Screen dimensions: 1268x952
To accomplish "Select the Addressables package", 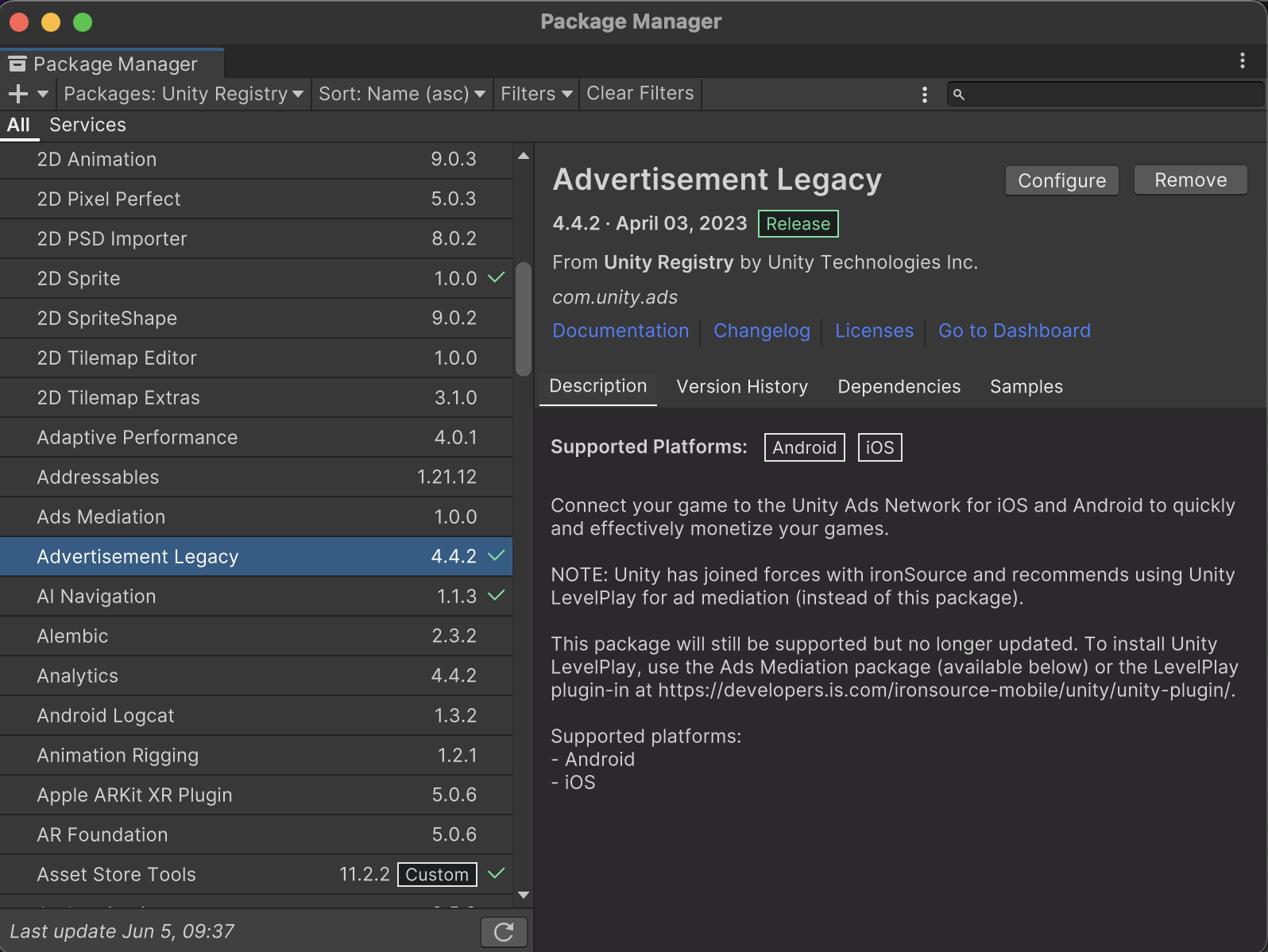I will pos(256,477).
